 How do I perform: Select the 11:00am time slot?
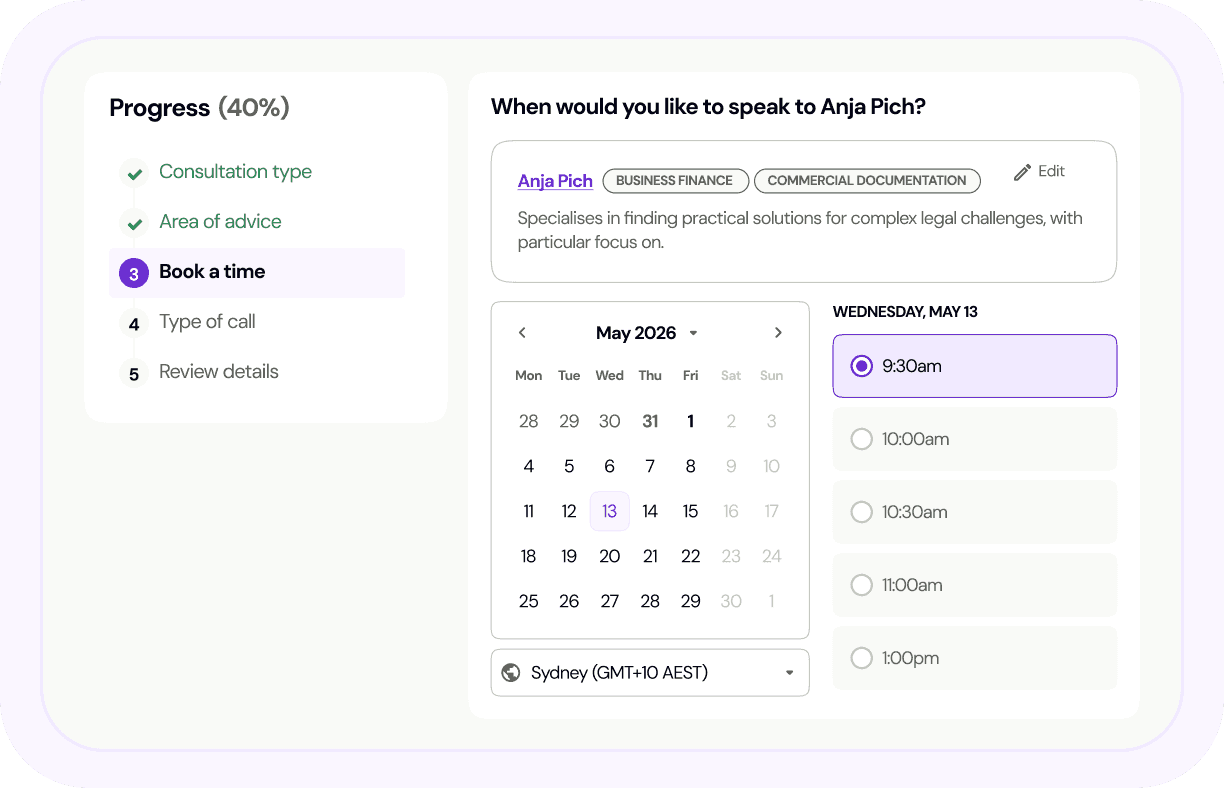[974, 585]
